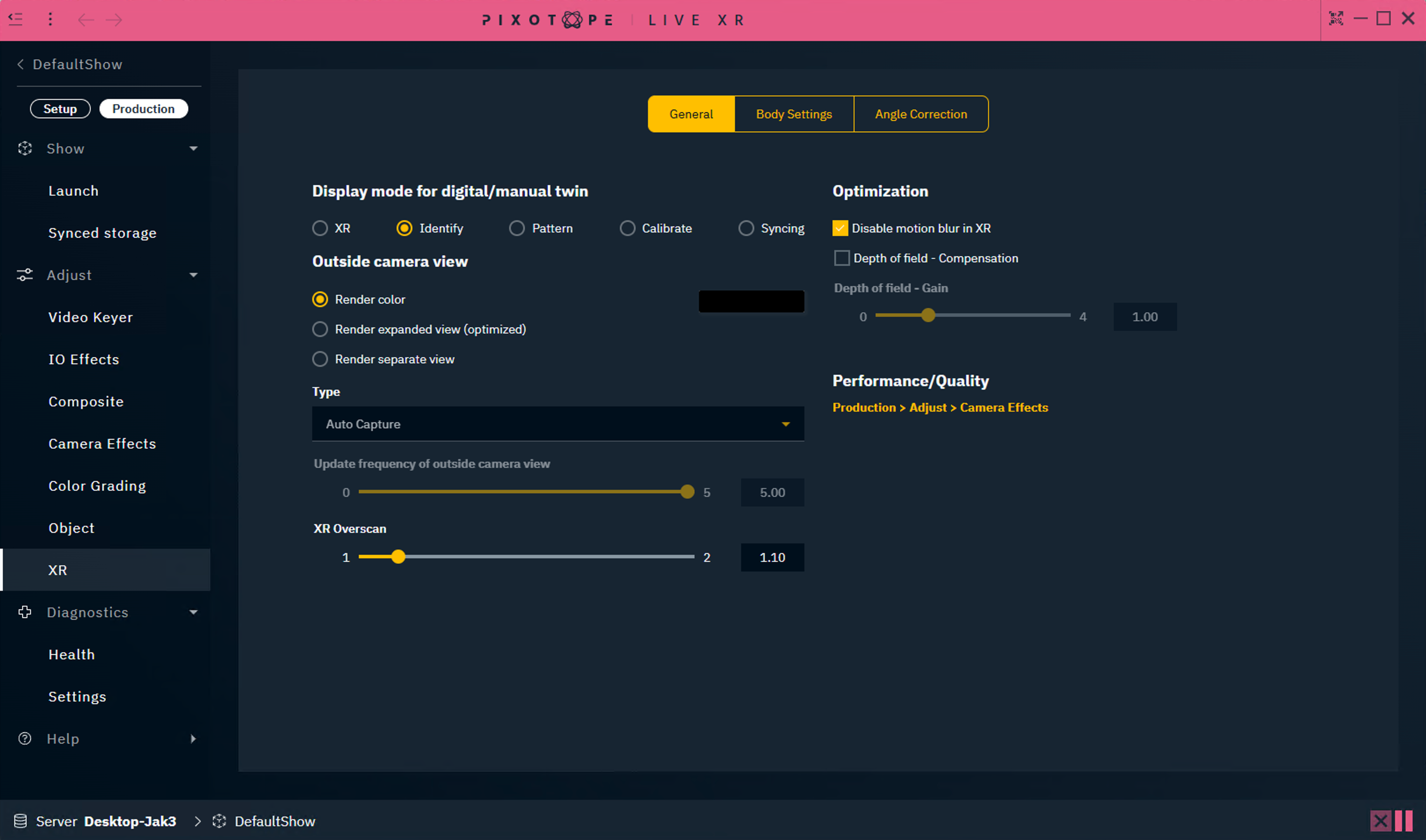Image resolution: width=1426 pixels, height=840 pixels.
Task: Click the Setup mode button
Action: [x=60, y=109]
